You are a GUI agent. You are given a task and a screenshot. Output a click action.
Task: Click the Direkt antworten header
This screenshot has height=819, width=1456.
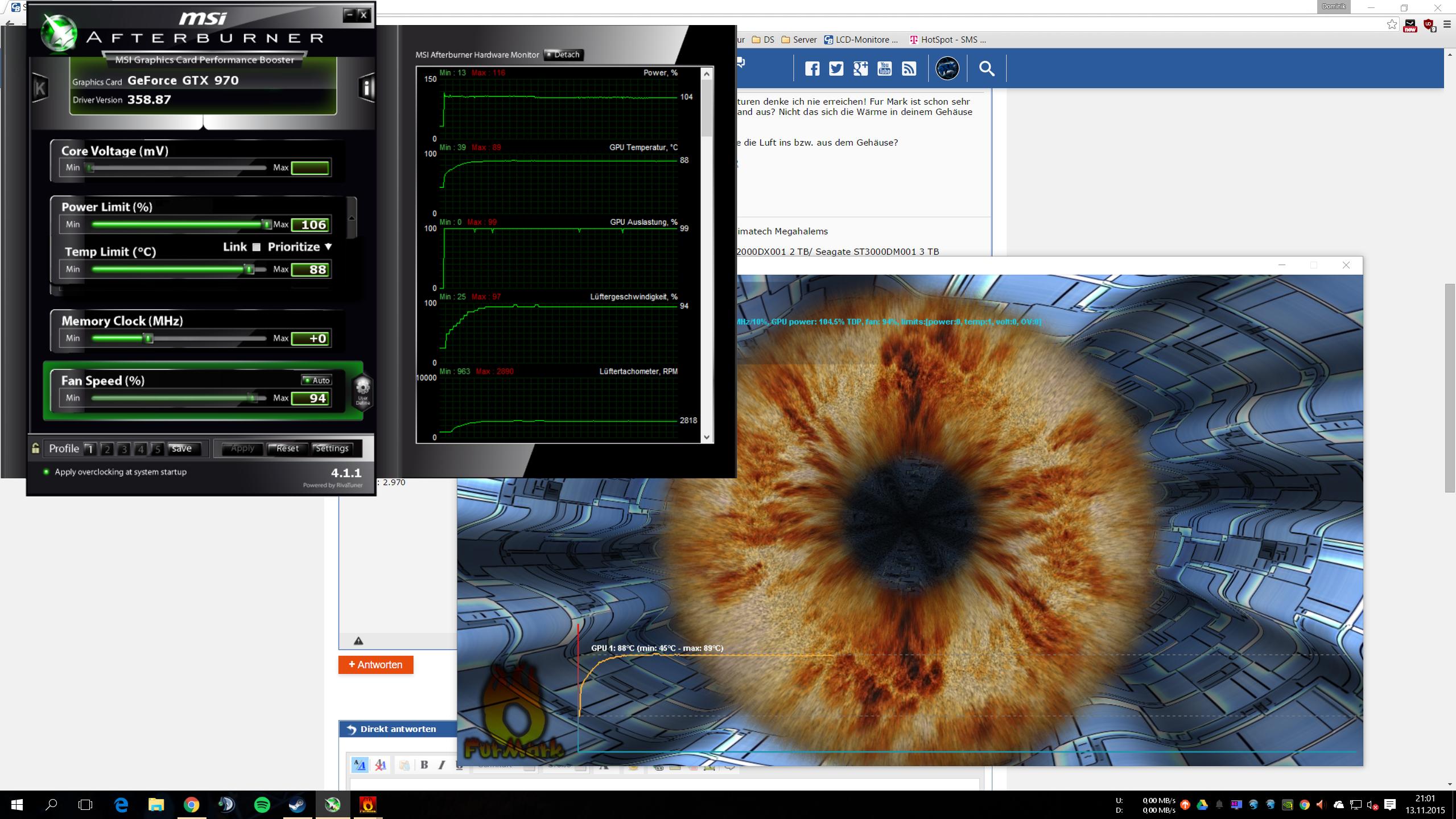tap(398, 729)
